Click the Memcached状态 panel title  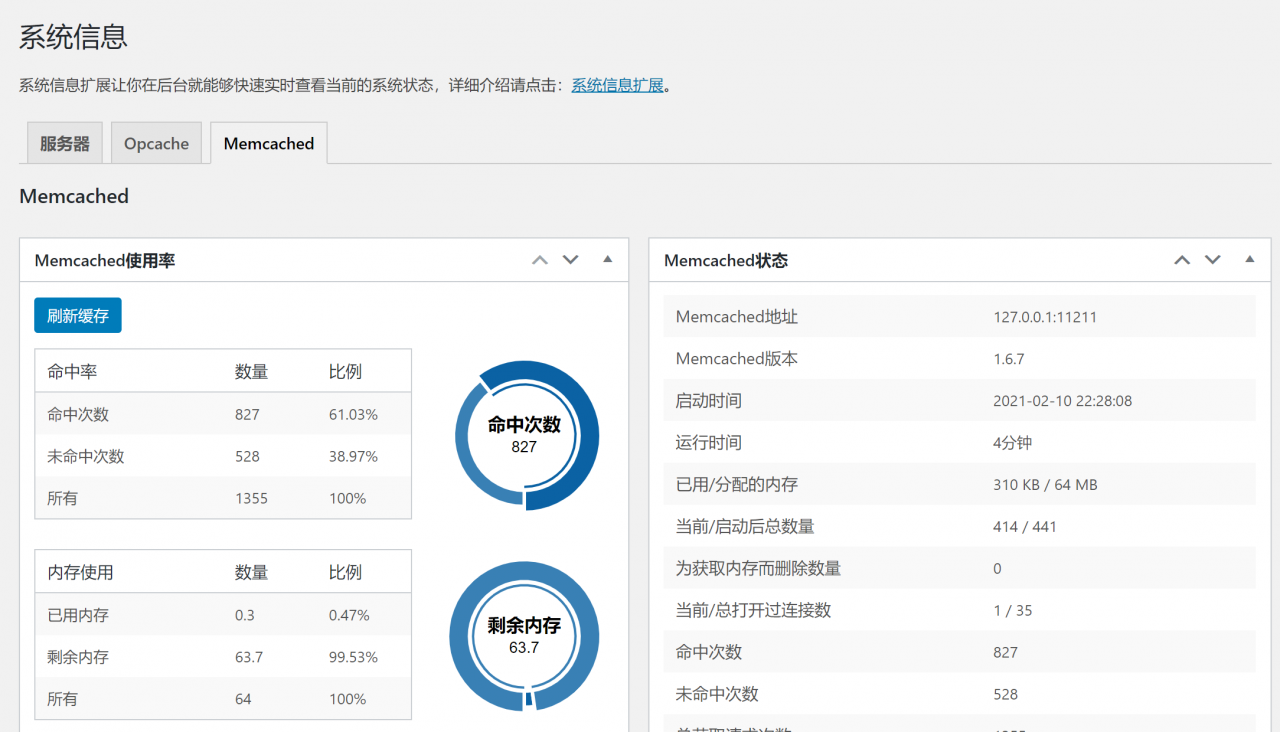pos(726,261)
